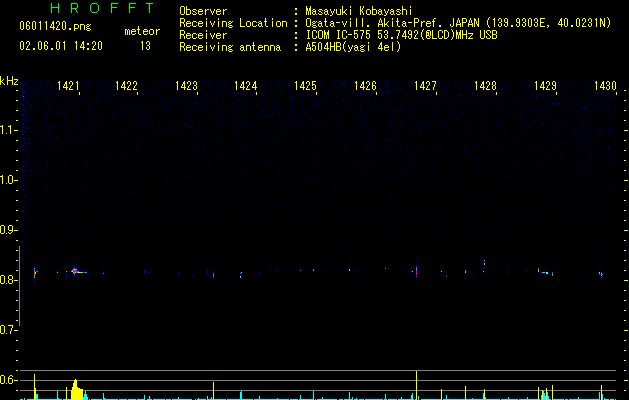Click the meteor count value 13

pos(145,46)
